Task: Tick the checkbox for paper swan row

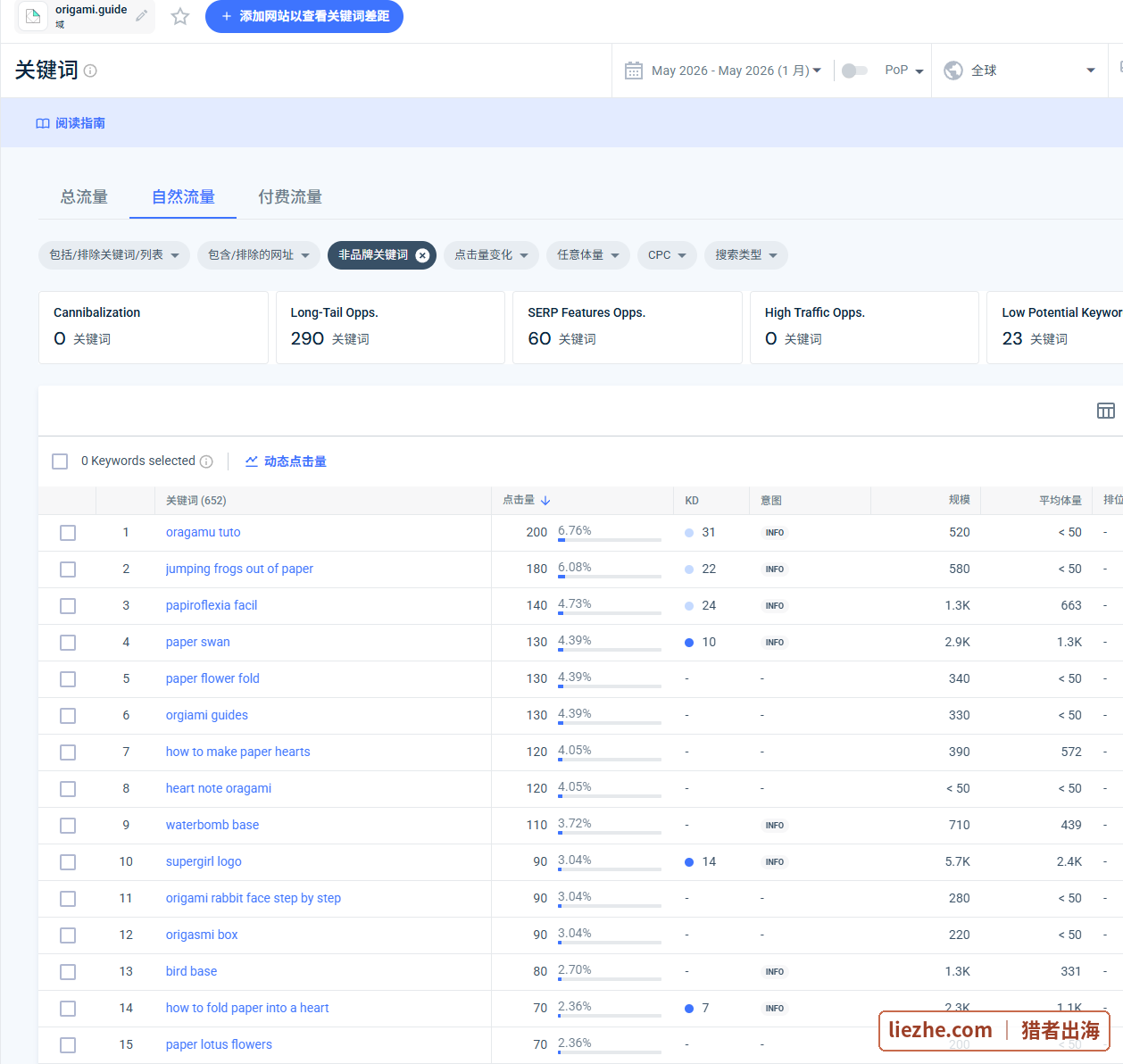Action: [68, 643]
